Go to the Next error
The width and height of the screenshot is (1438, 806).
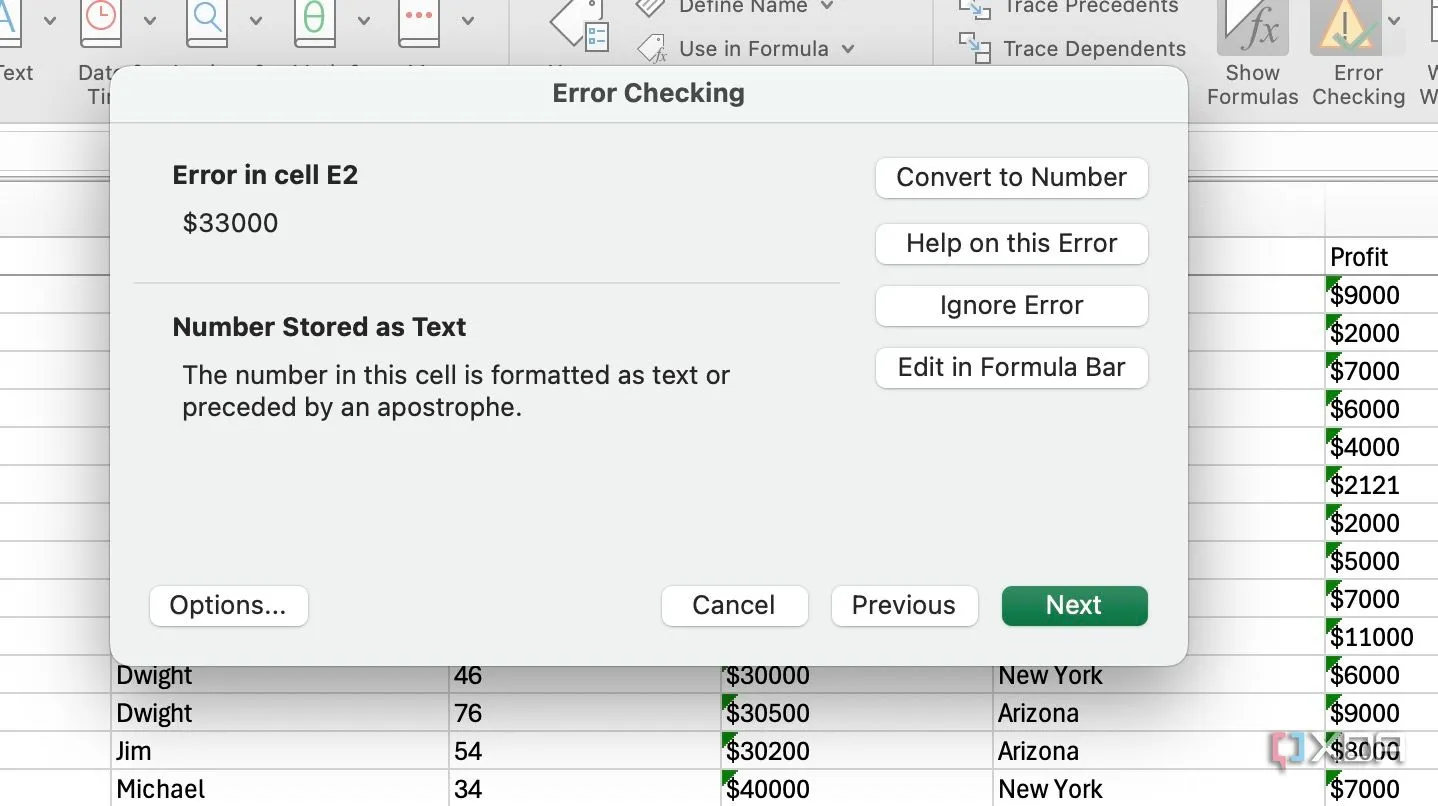coord(1074,605)
